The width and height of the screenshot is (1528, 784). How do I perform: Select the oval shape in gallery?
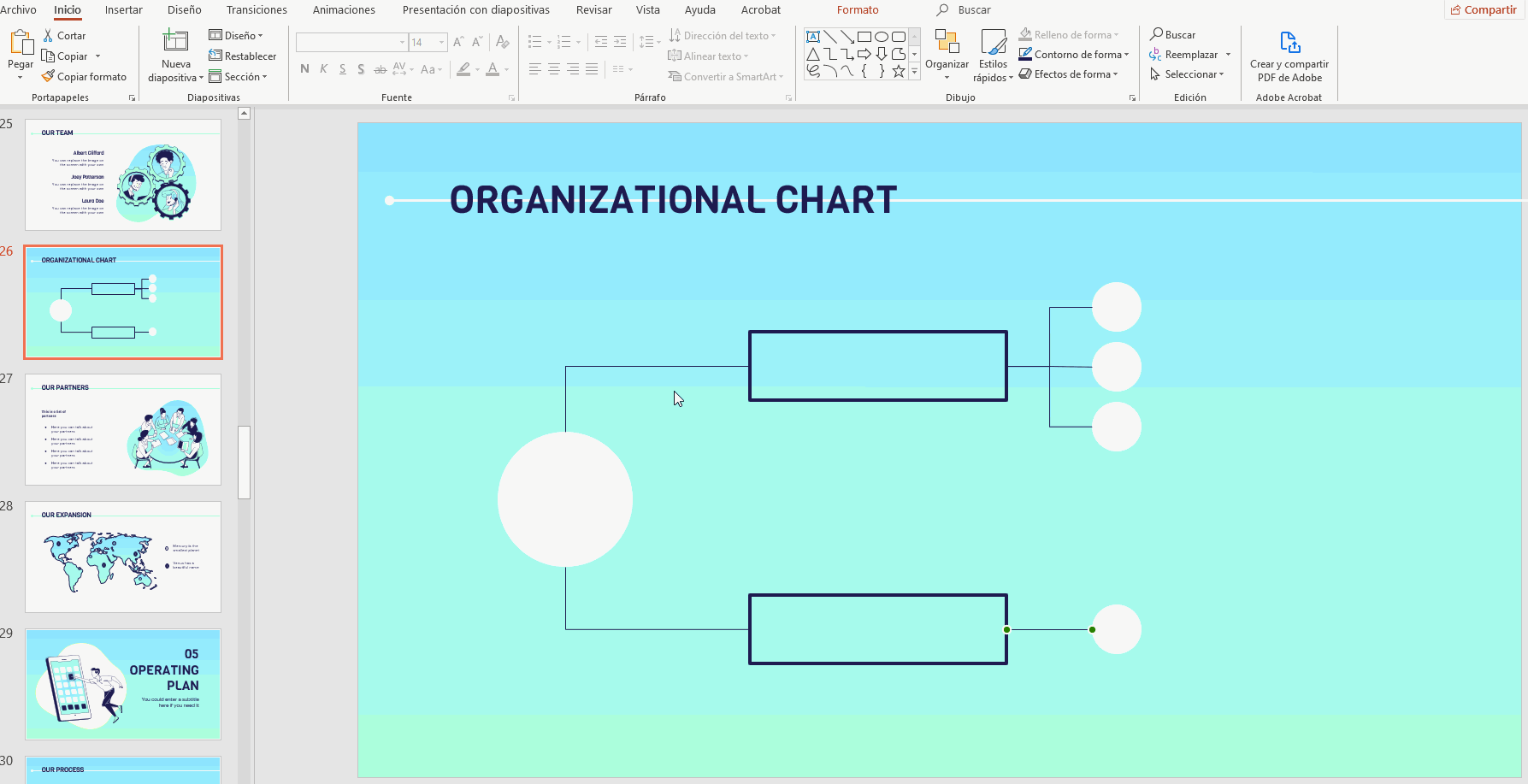tap(882, 37)
